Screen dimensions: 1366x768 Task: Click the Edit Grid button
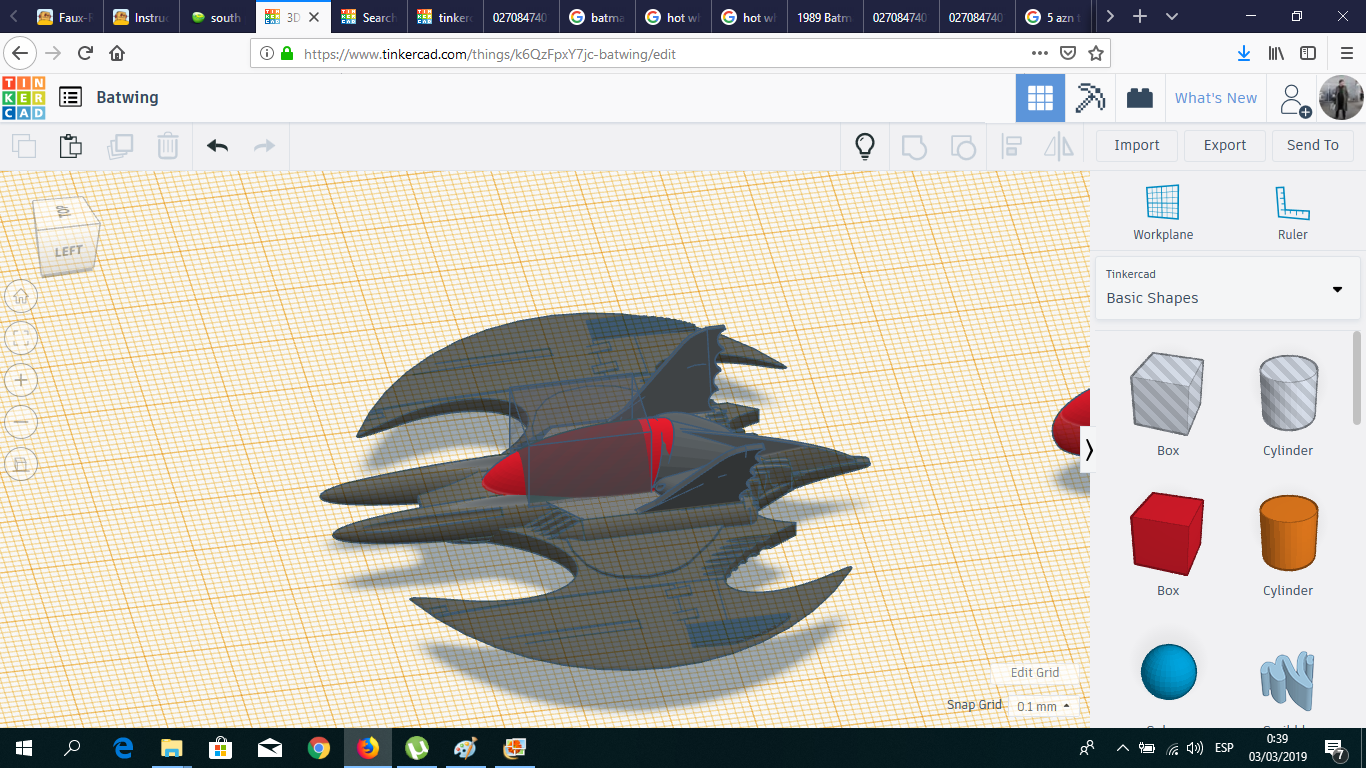point(1034,673)
